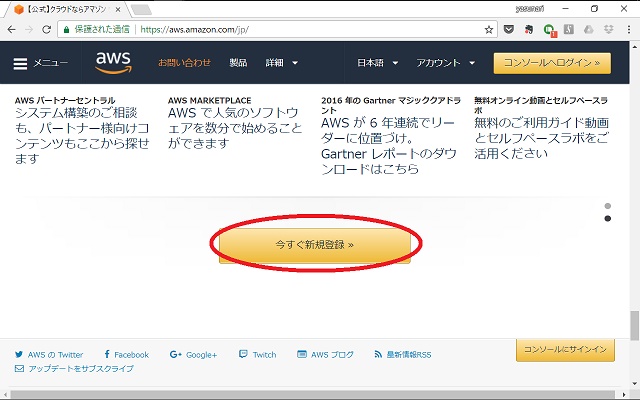This screenshot has width=640, height=400.
Task: Open the Pocket extension icon
Action: click(509, 29)
